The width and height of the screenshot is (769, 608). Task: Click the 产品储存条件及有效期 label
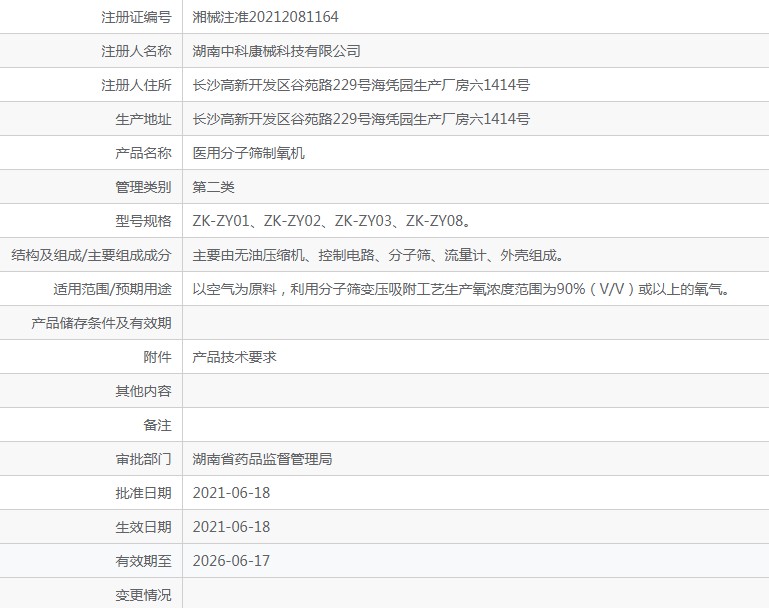(101, 323)
